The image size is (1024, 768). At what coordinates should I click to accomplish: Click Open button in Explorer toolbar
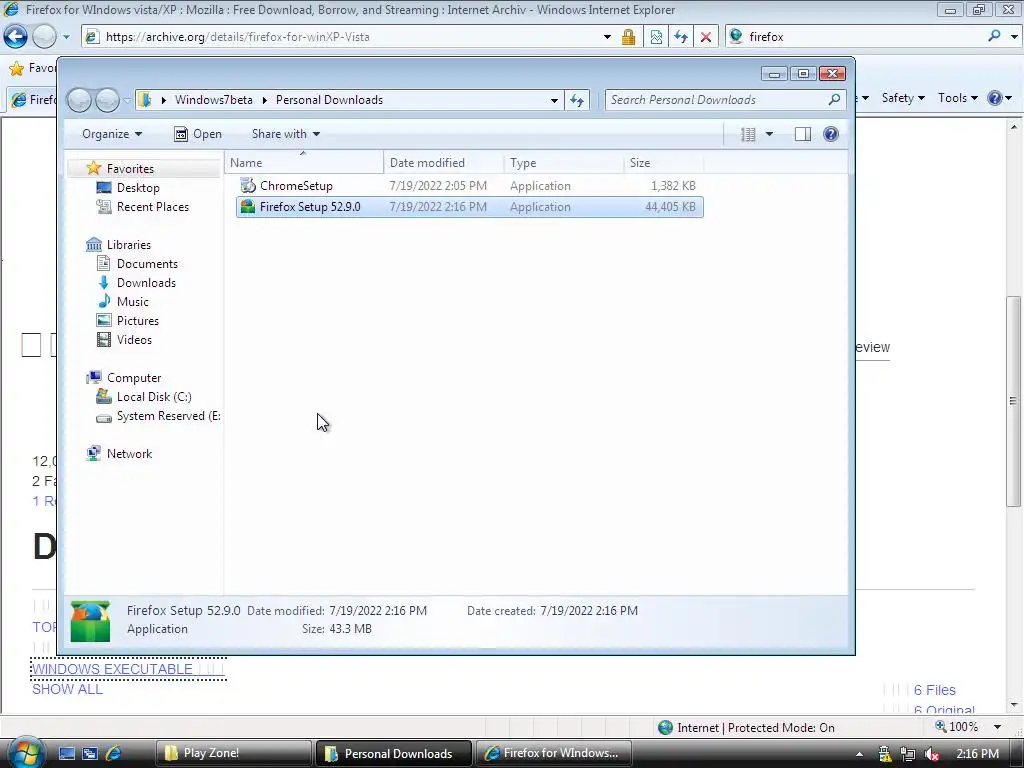coord(198,134)
